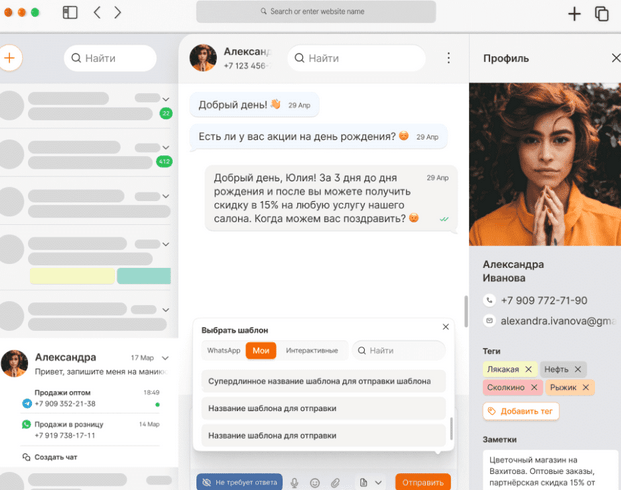Click the alexandra.ivanova email address
This screenshot has height=490, width=621.
pos(558,321)
